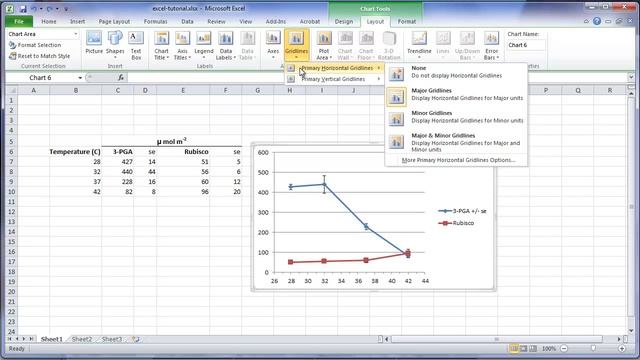Open the Data Labels options

coord(225,45)
